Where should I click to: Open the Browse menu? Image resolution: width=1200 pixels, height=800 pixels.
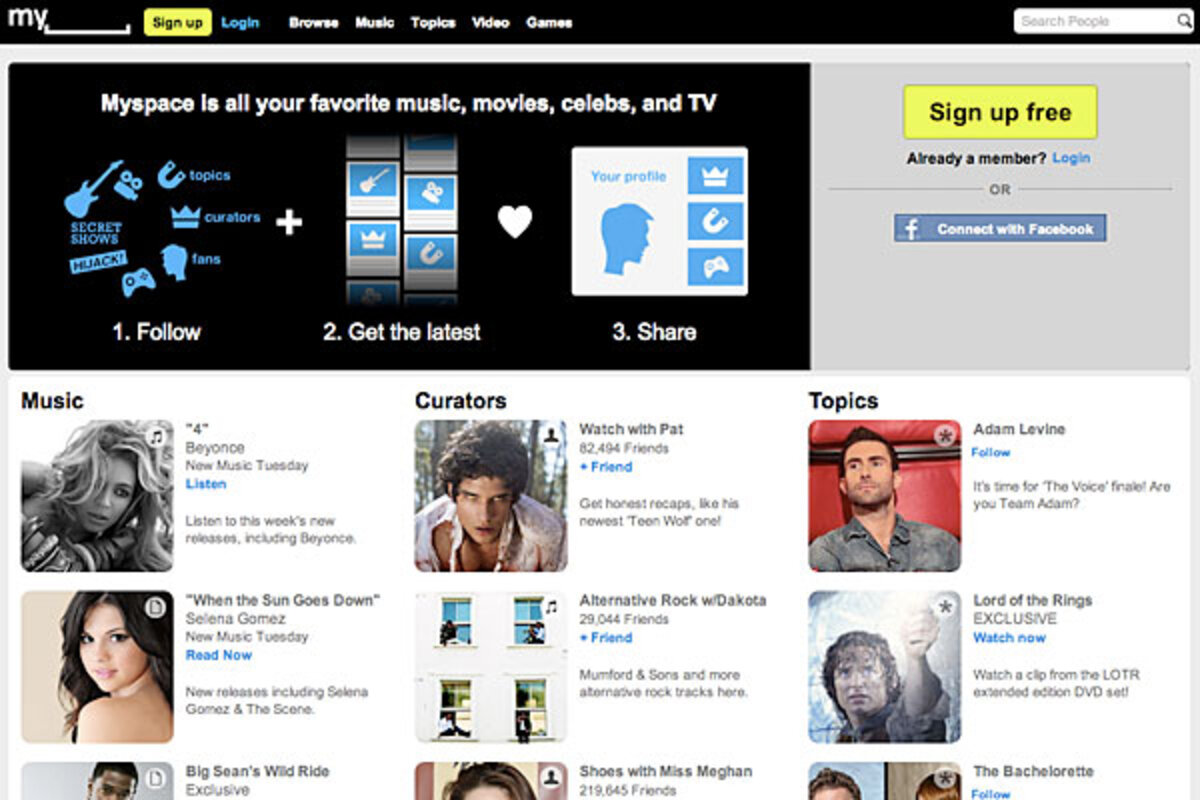(x=314, y=22)
